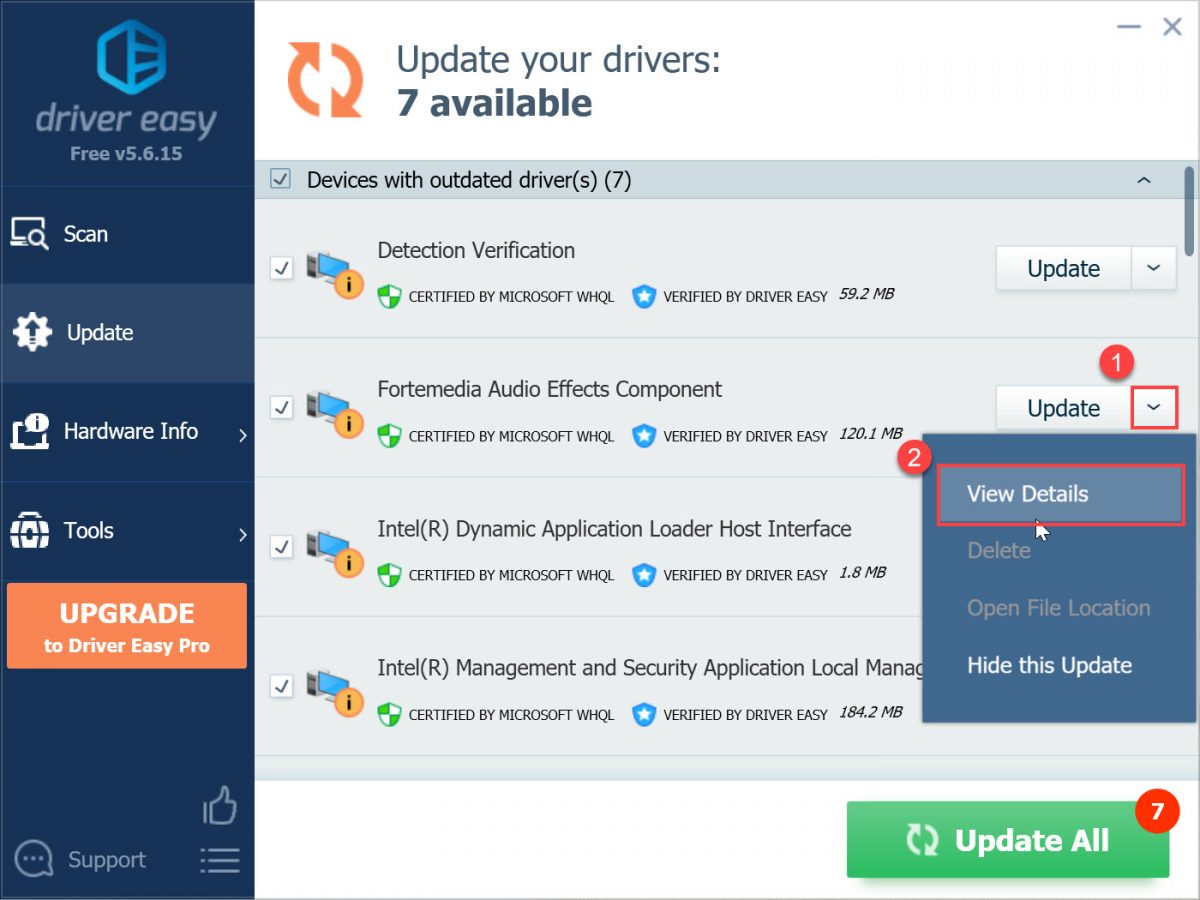1200x900 pixels.
Task: Click the Driver Easy verified badge on Detection Verification
Action: [644, 296]
